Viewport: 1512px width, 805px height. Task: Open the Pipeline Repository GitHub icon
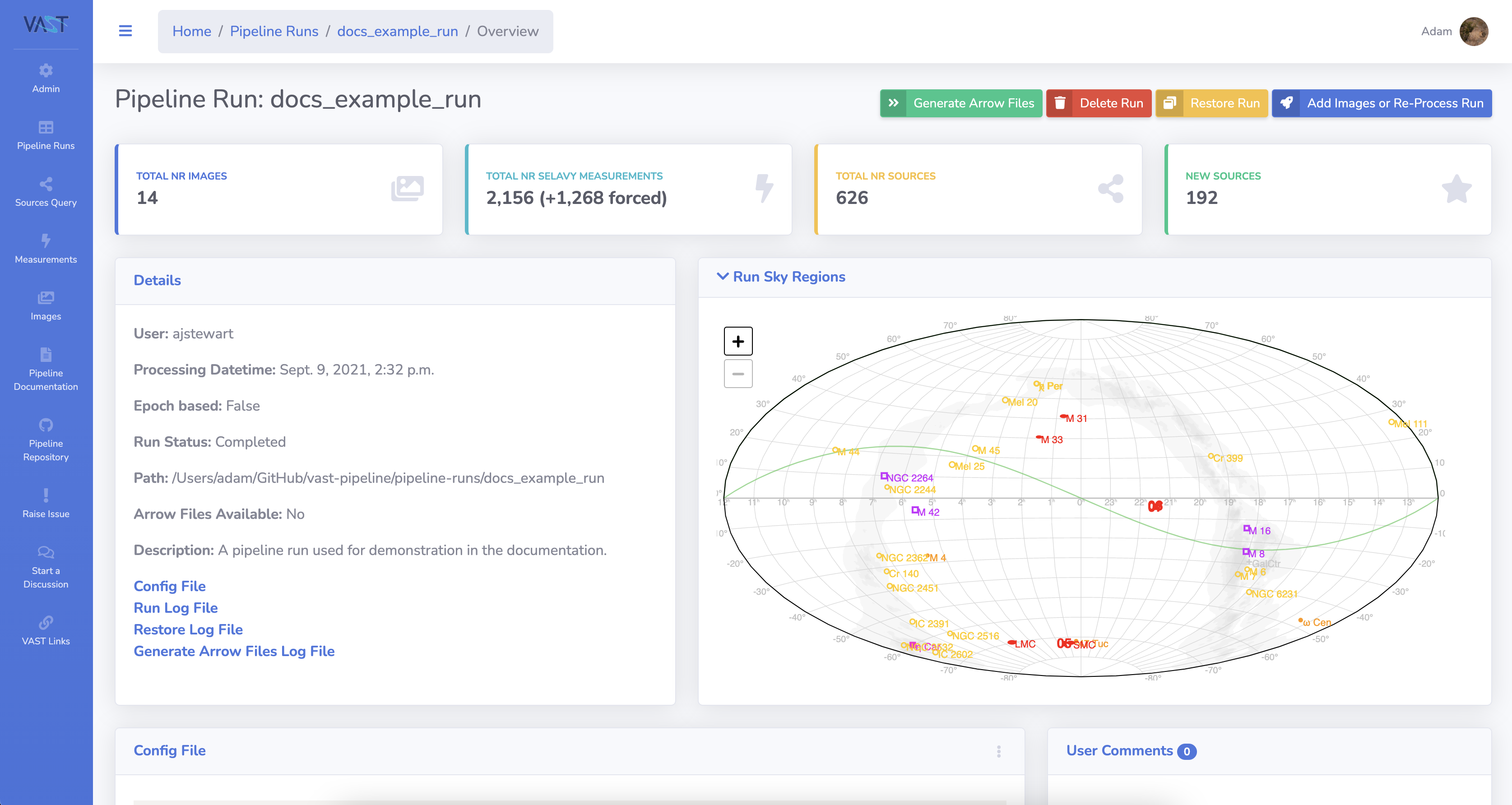[x=46, y=425]
